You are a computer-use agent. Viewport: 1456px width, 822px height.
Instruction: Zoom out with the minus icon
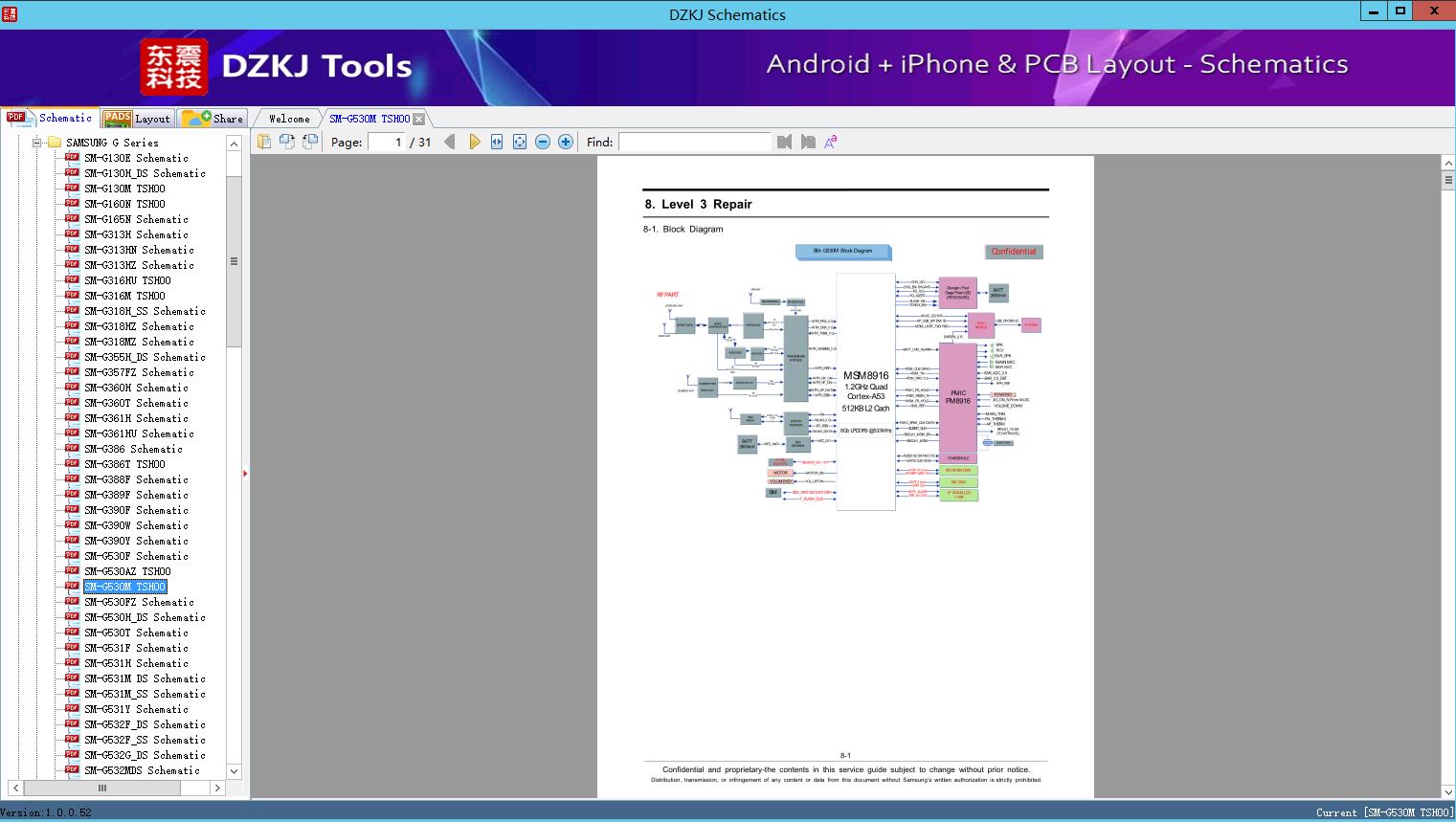coord(543,142)
